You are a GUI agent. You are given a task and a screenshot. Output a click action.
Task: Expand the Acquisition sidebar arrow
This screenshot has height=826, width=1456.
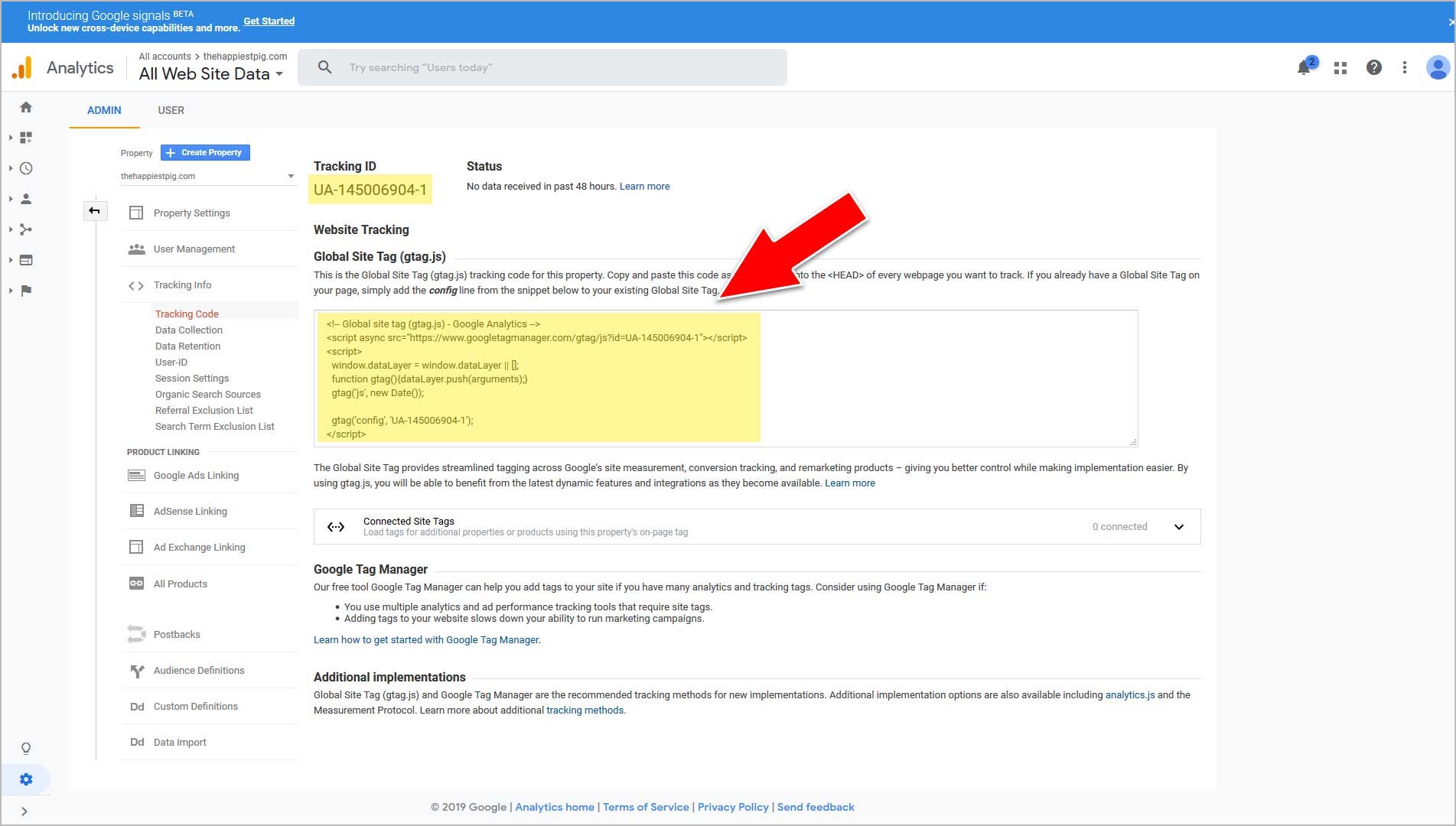[10, 229]
